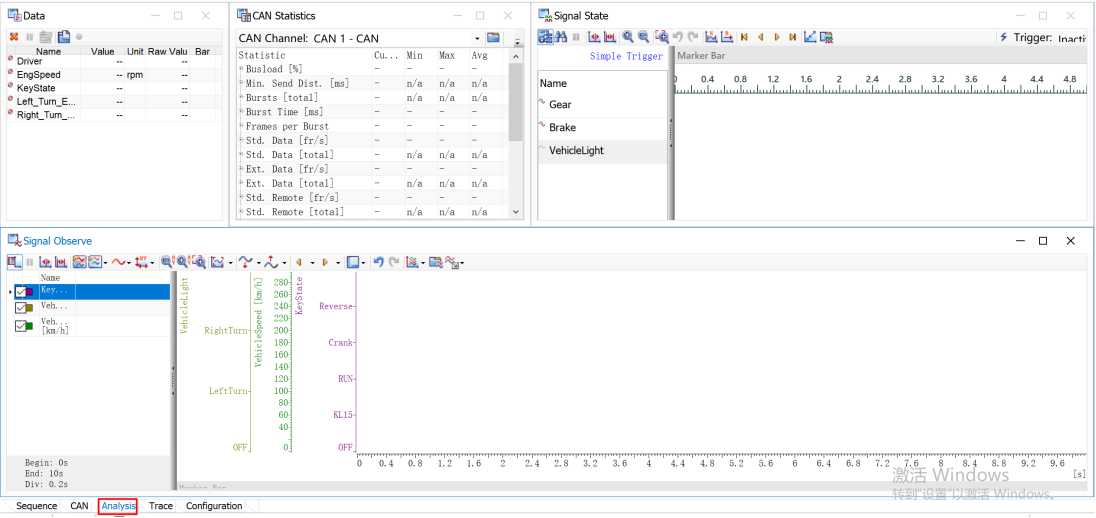Zoom in using Signal State magnifier plus
The height and width of the screenshot is (518, 1096).
point(628,37)
